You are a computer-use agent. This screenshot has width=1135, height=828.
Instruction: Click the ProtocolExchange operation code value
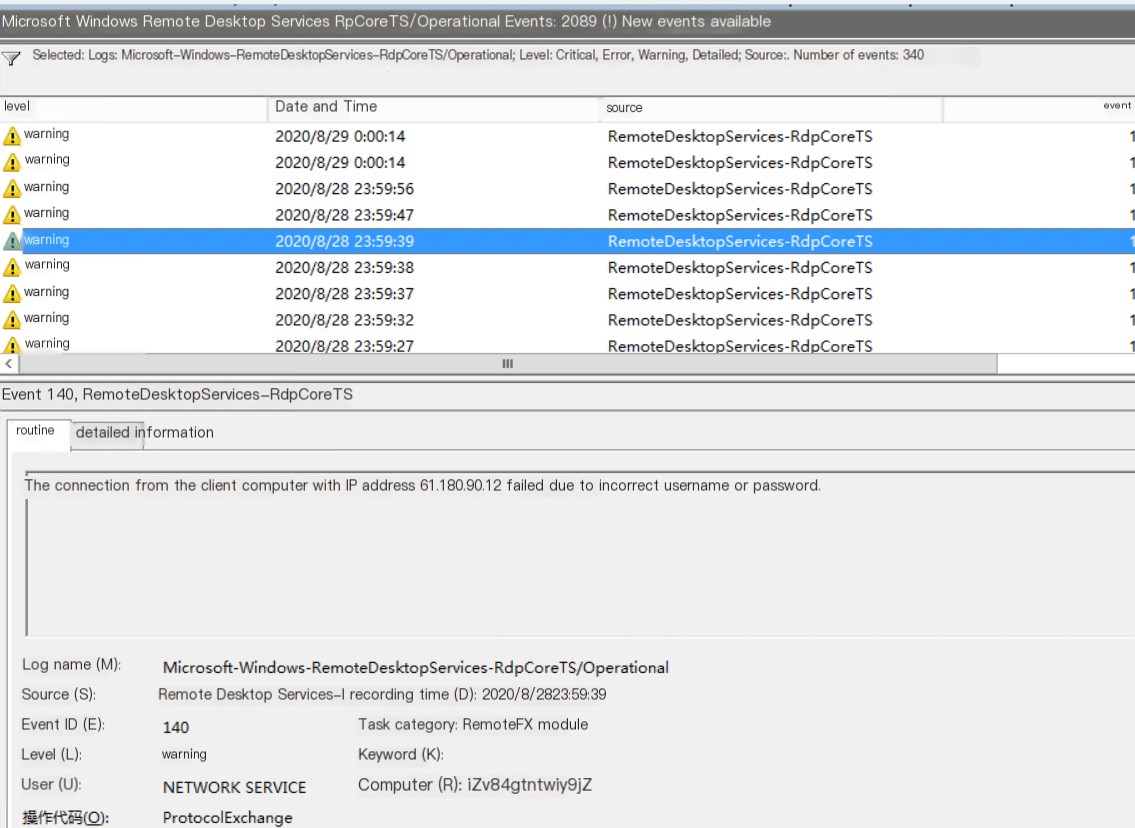pos(227,818)
